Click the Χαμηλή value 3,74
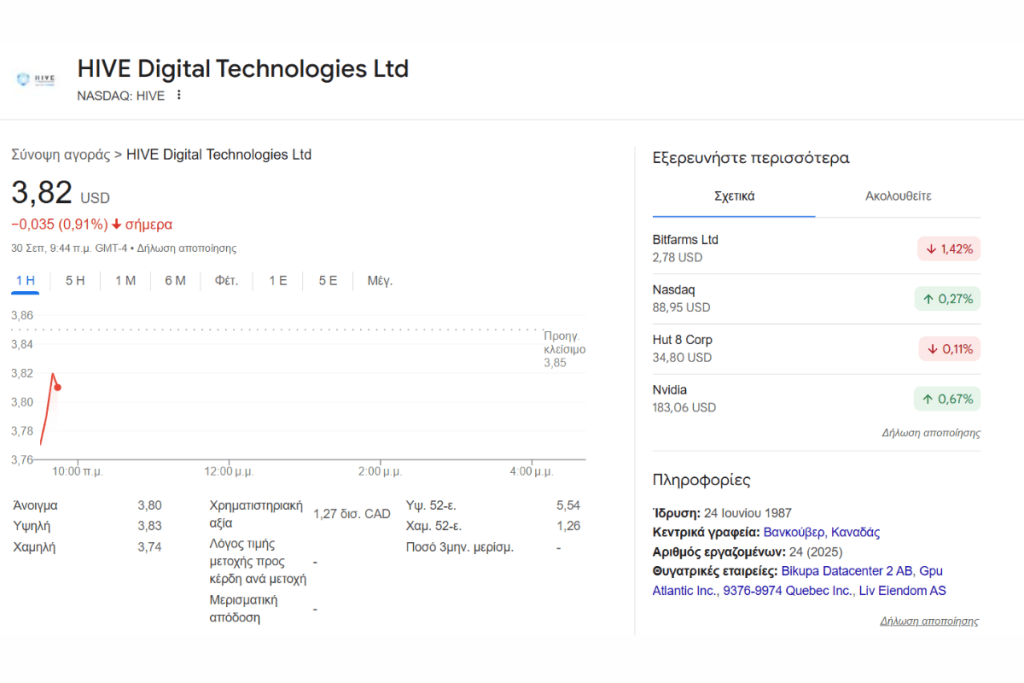This screenshot has height=683, width=1024. 150,547
